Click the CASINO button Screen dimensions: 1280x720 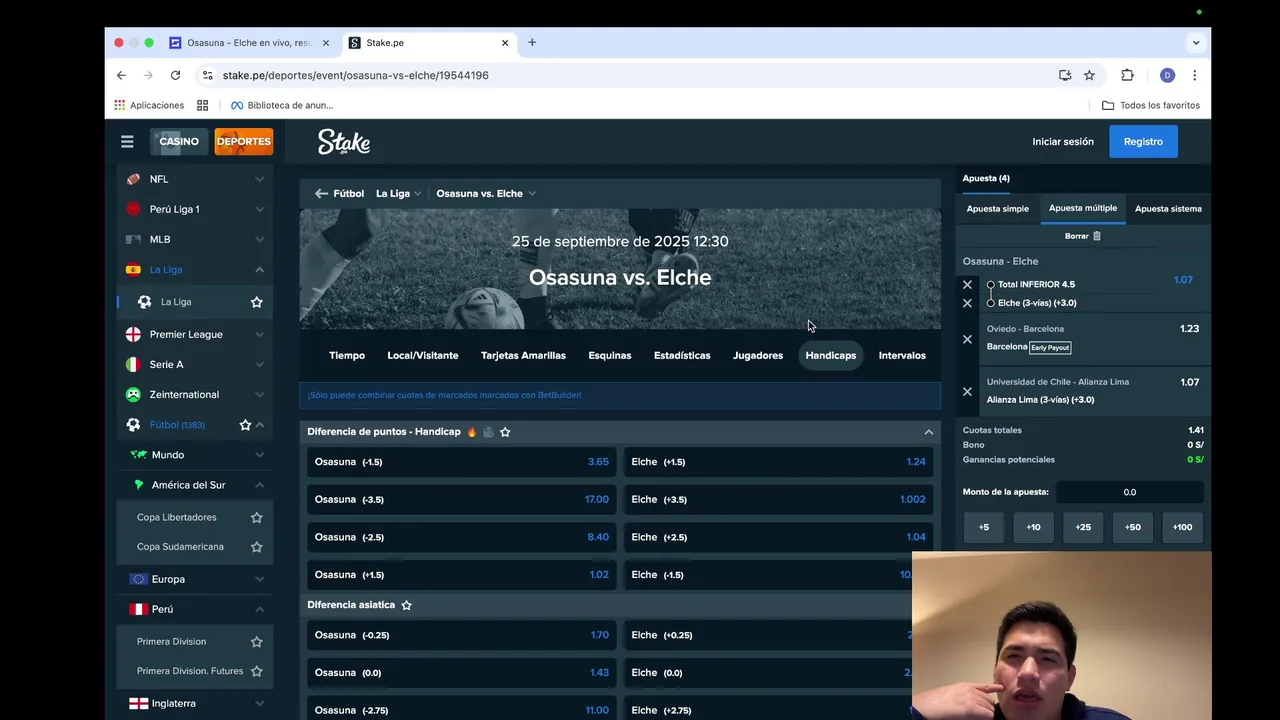click(179, 142)
